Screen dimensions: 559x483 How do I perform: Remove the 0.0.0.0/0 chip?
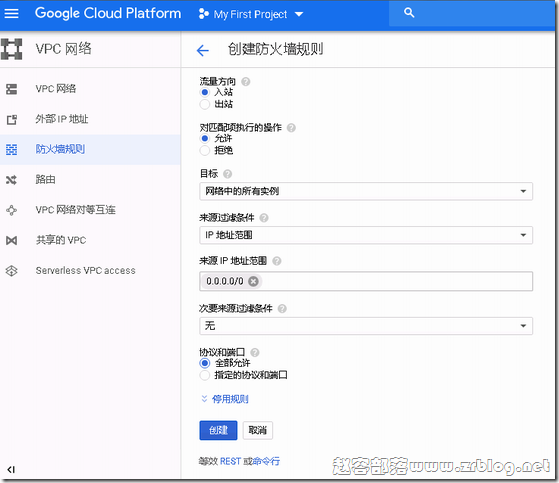tap(253, 281)
